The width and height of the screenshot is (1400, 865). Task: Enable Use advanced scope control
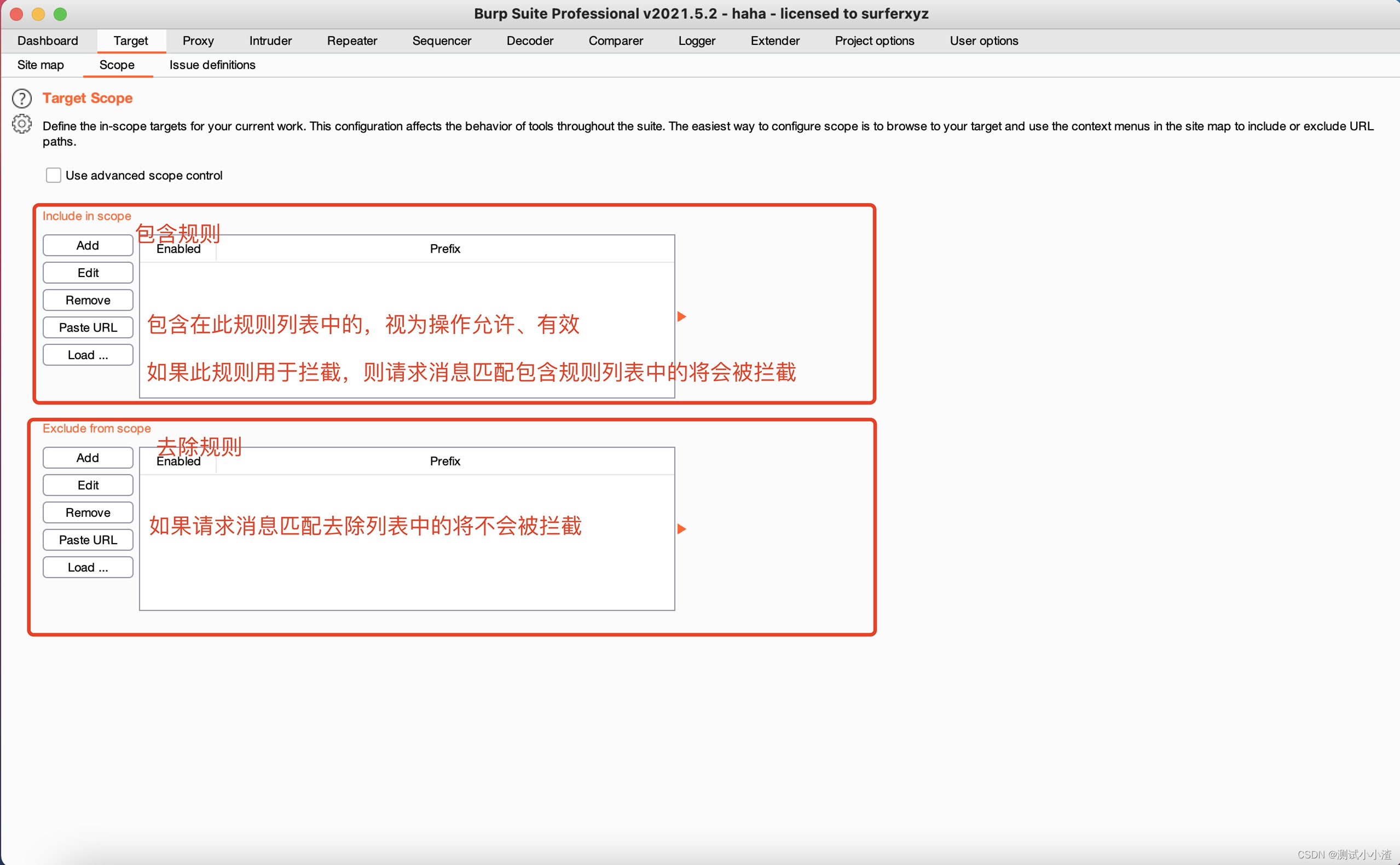click(x=53, y=175)
